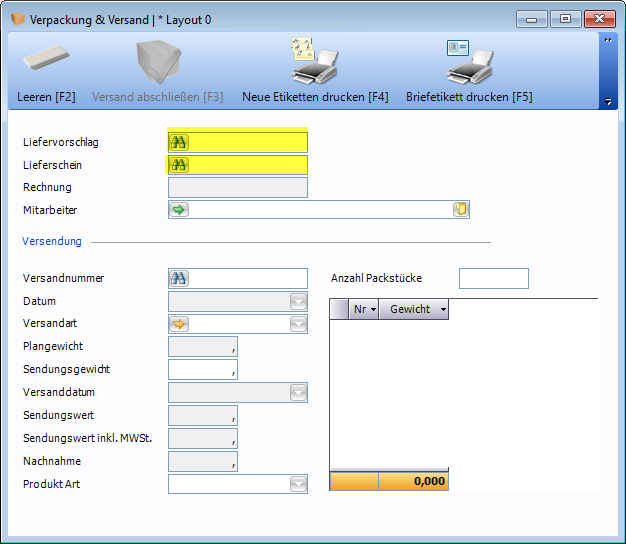Expand the Produkt Art dropdown

(x=298, y=485)
